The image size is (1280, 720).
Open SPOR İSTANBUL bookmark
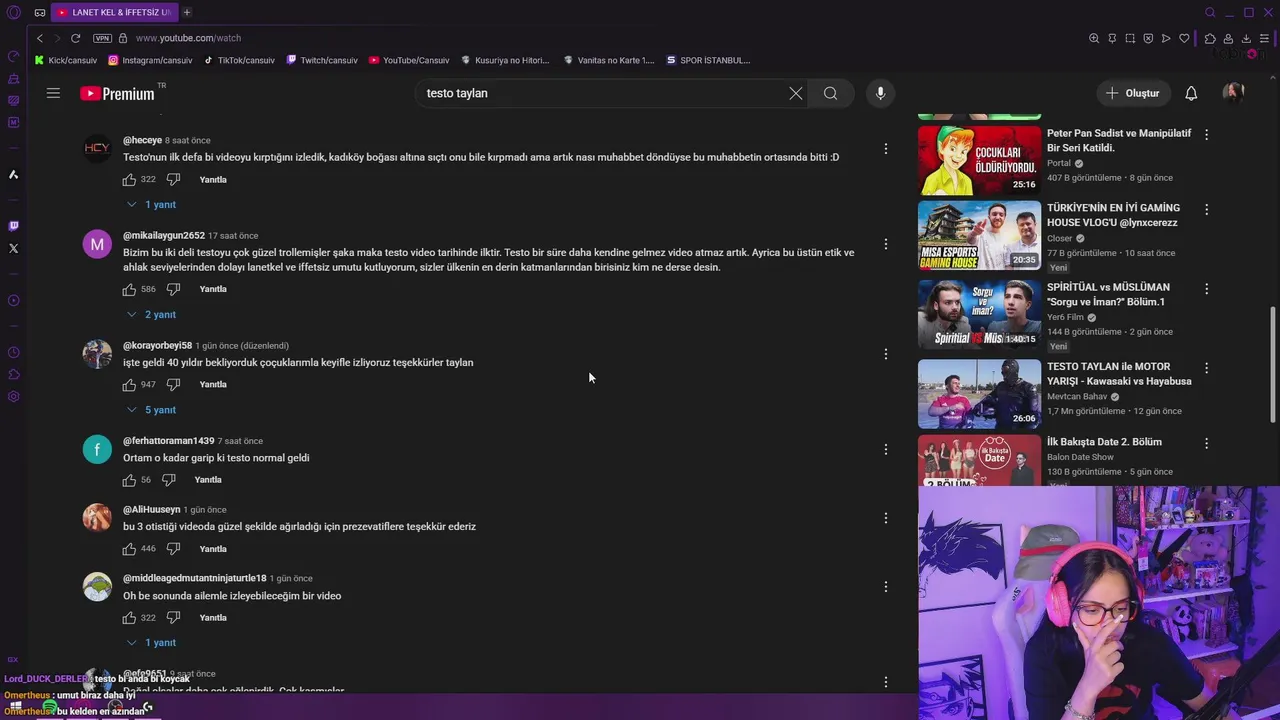pos(708,60)
